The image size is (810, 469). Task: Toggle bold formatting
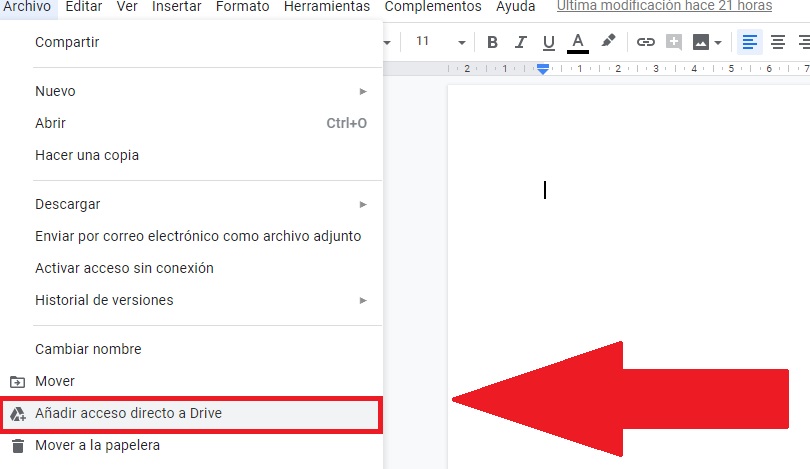click(492, 42)
